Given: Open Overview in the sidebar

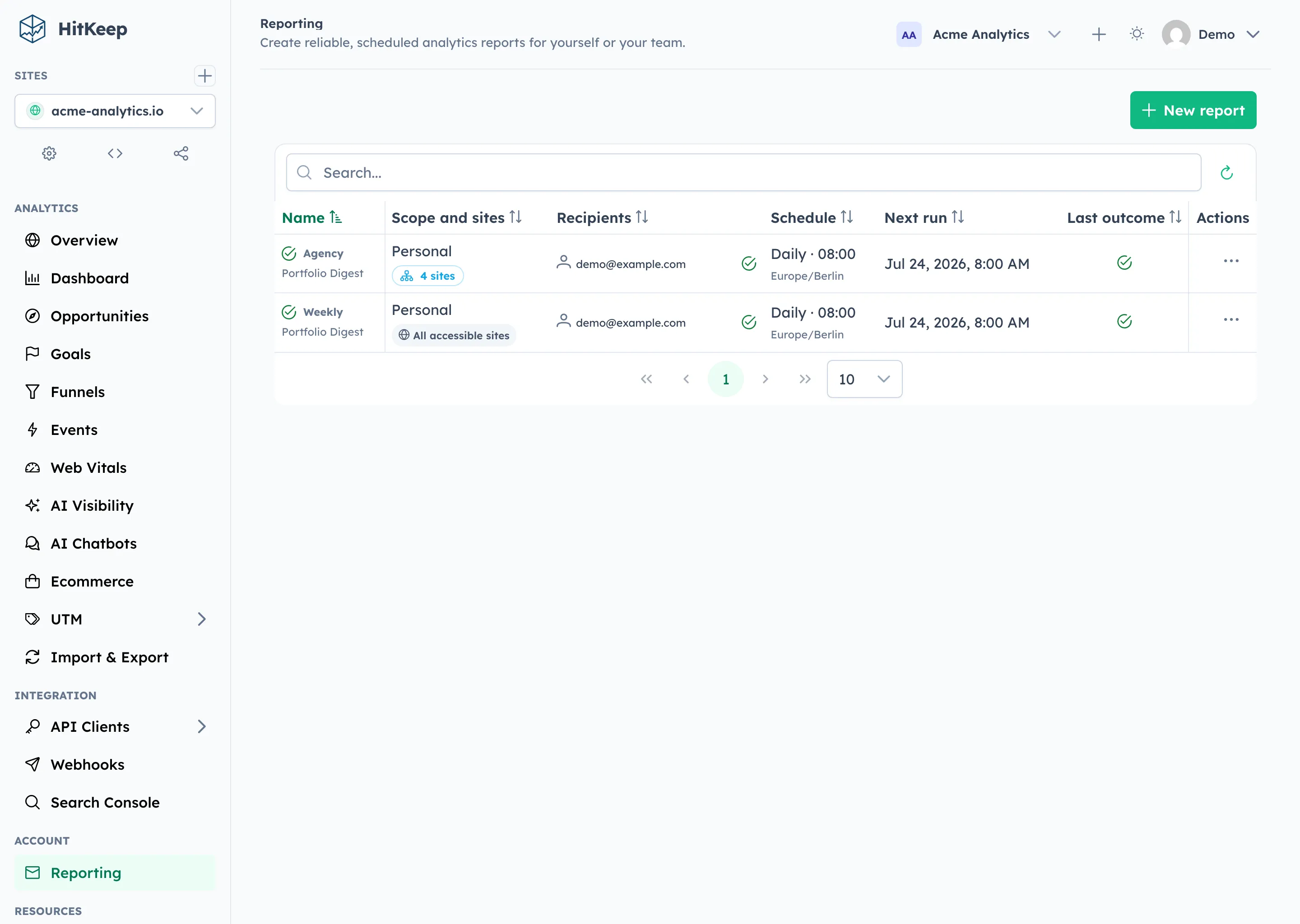Looking at the screenshot, I should coord(115,240).
